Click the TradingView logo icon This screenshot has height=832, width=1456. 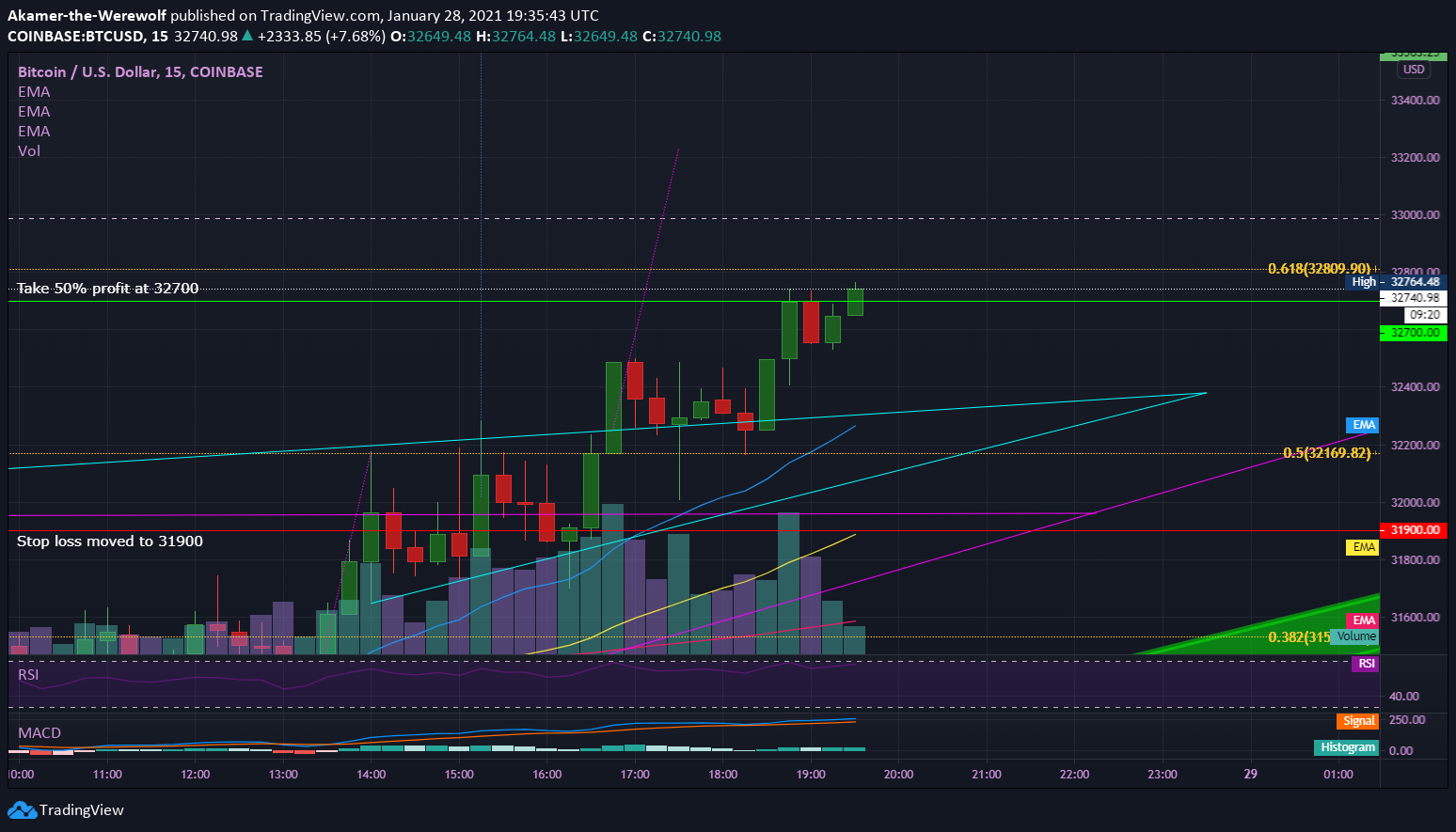pos(22,810)
